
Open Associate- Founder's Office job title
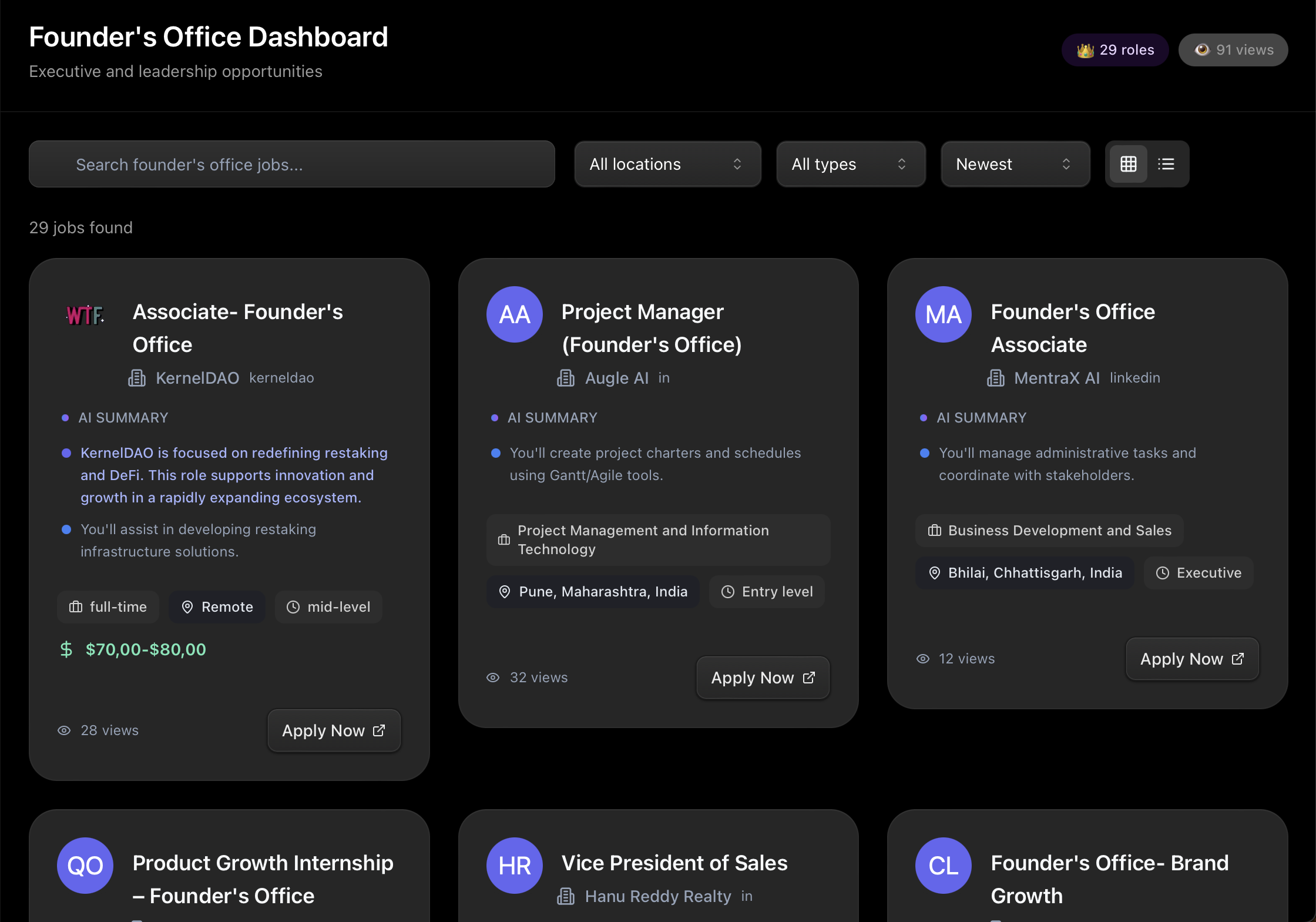click(x=238, y=328)
